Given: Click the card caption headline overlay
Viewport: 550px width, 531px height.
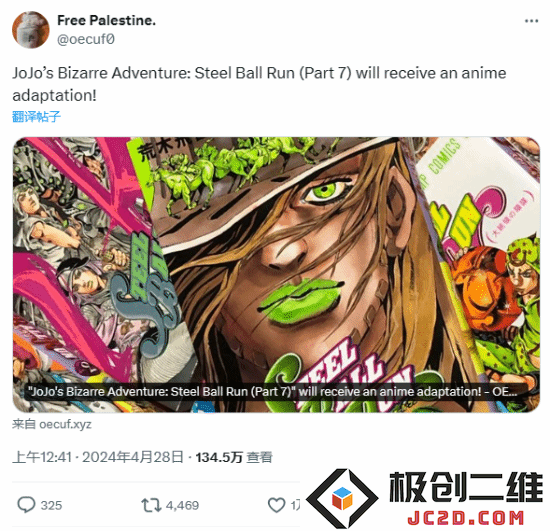Looking at the screenshot, I should [x=272, y=391].
